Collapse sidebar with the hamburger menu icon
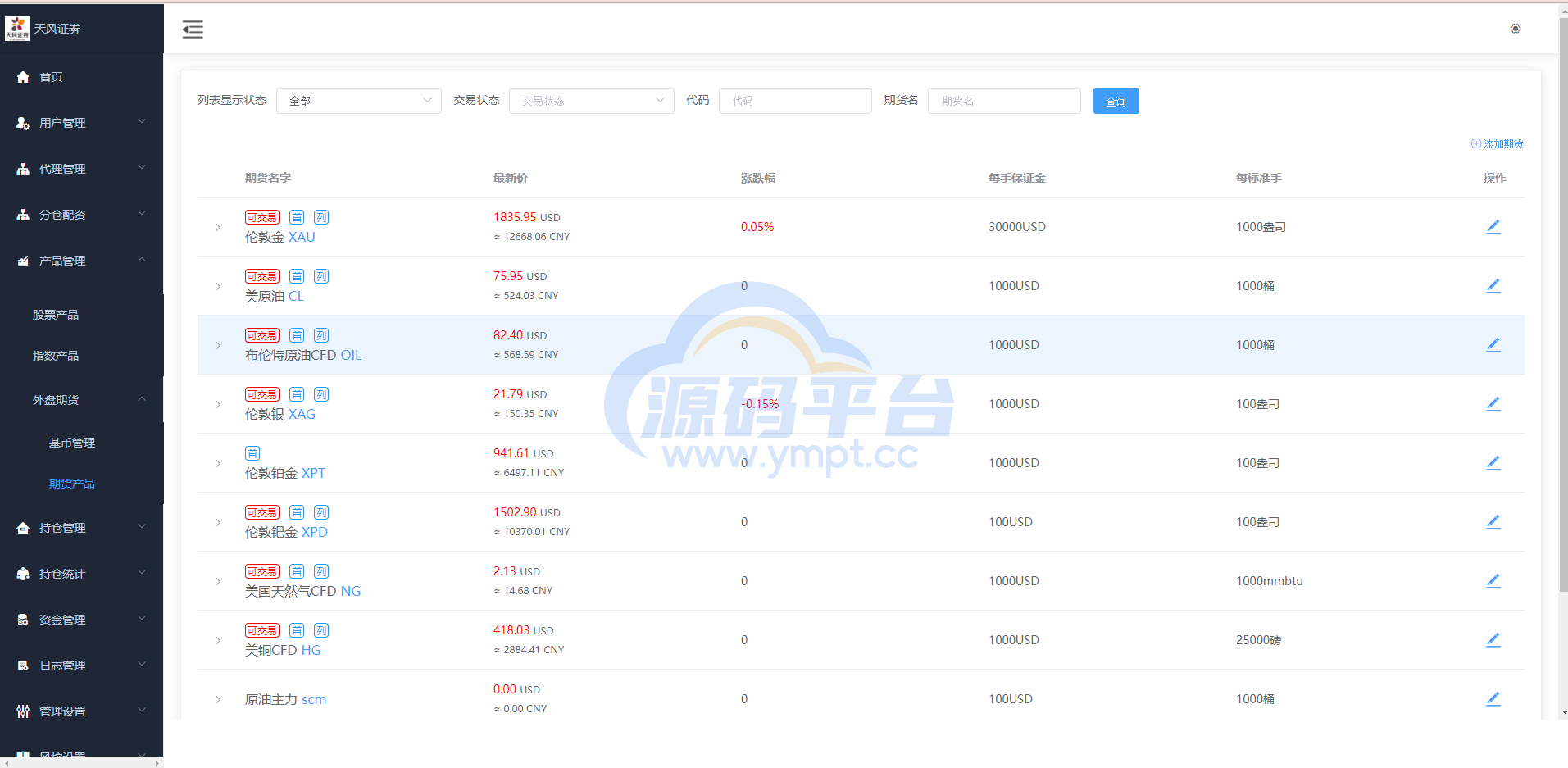The image size is (1568, 768). [x=193, y=30]
